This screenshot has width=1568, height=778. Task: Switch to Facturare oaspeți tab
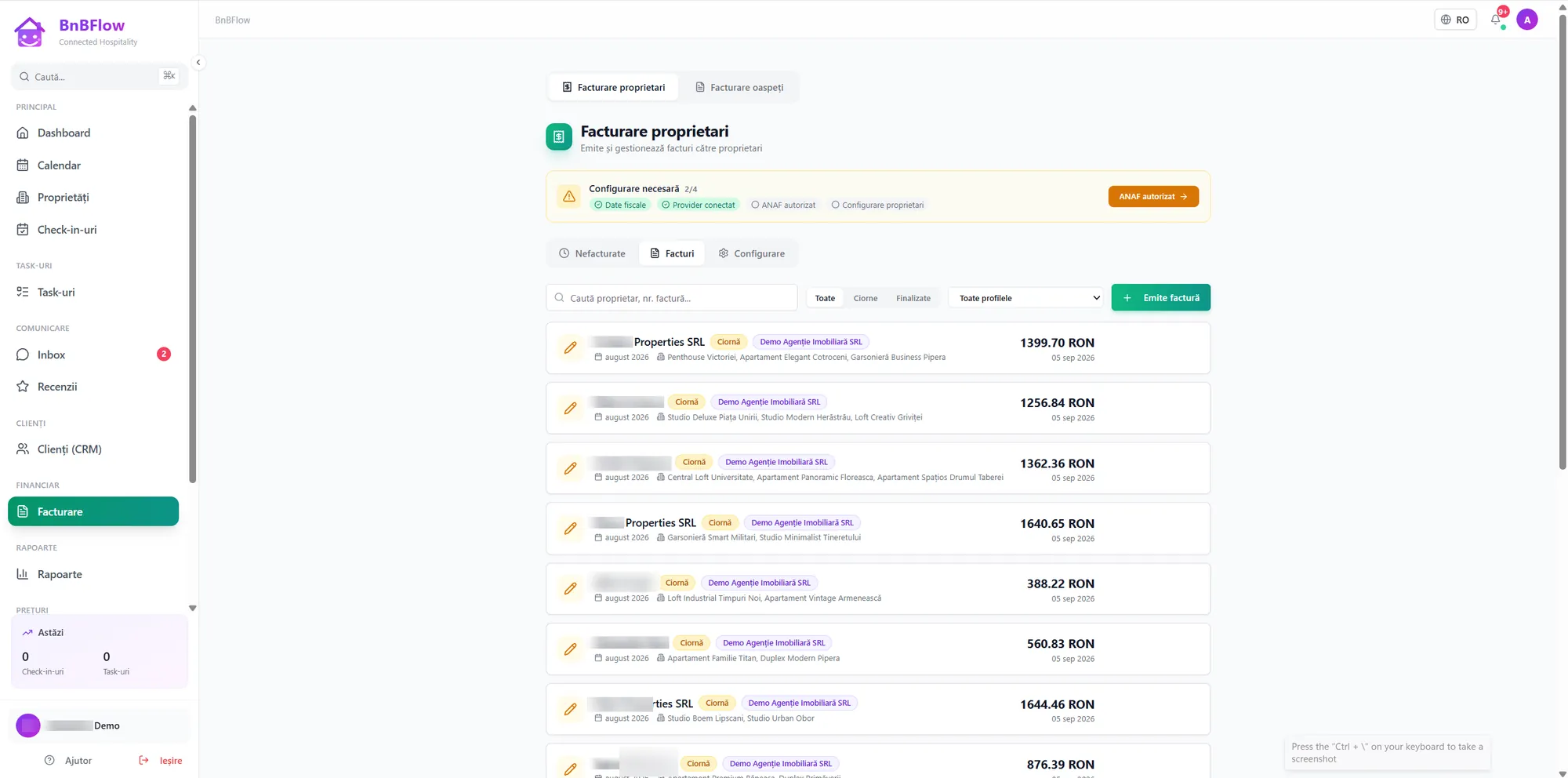739,88
